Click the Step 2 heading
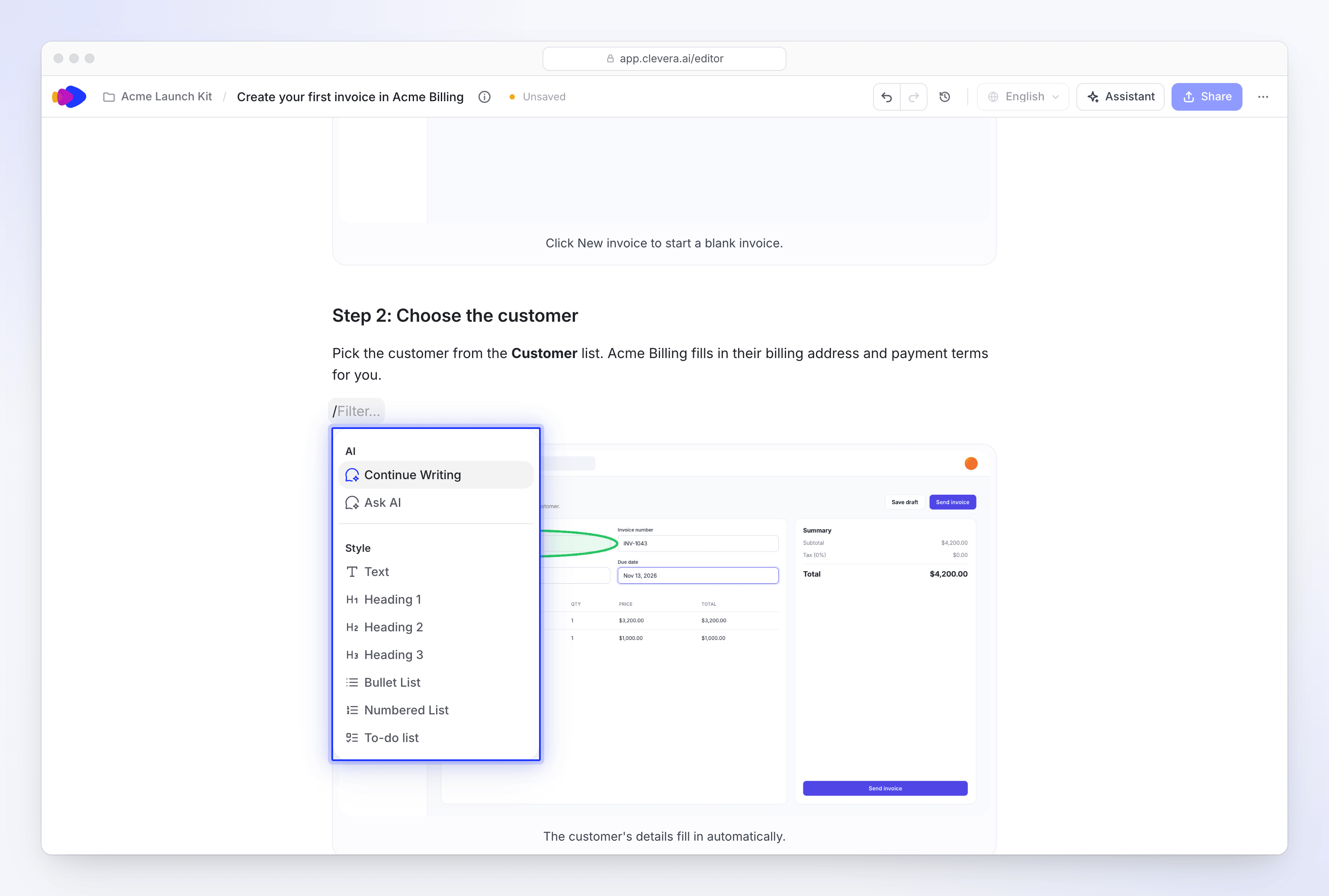1329x896 pixels. [455, 315]
